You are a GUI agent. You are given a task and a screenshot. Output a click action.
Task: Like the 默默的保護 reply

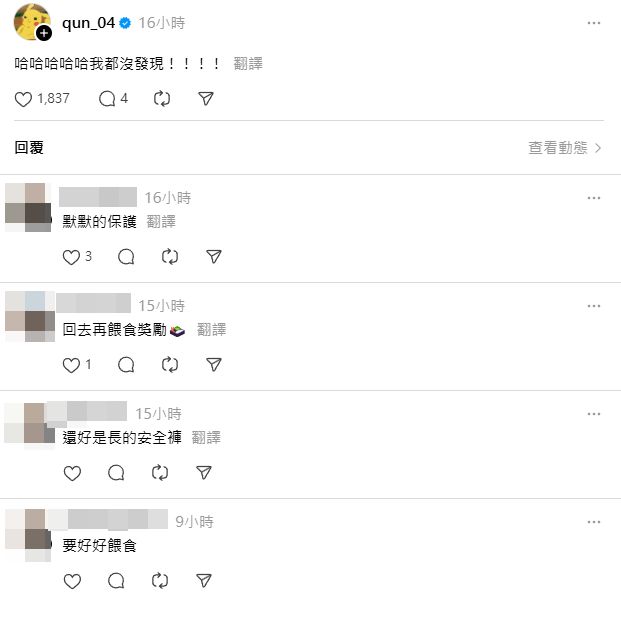[71, 257]
